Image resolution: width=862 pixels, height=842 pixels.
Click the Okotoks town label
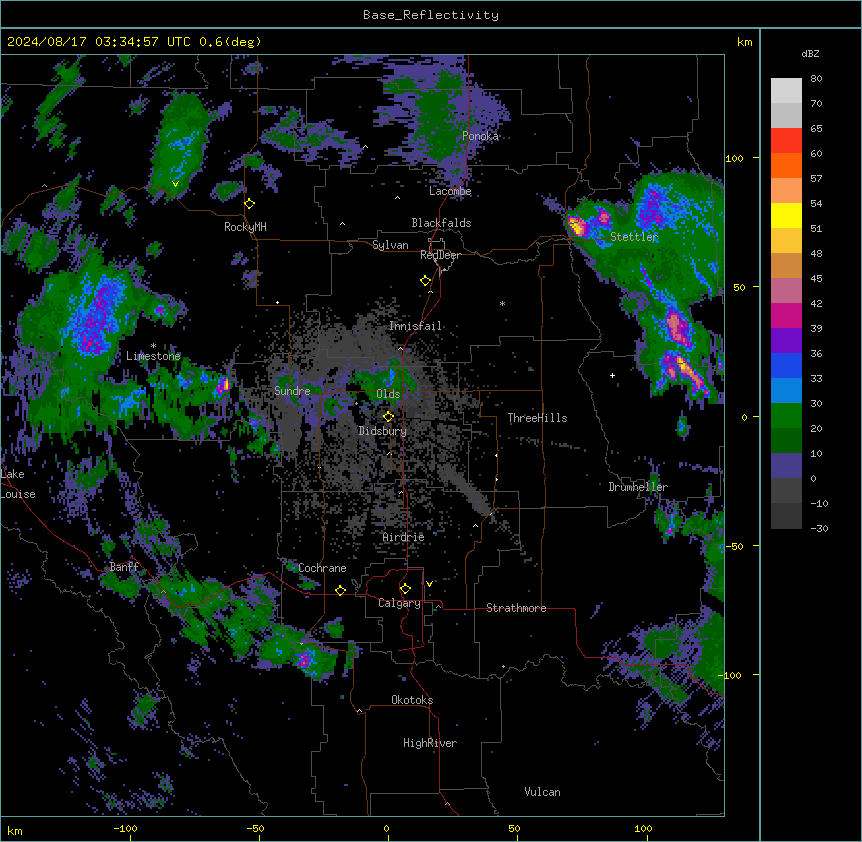pos(412,700)
